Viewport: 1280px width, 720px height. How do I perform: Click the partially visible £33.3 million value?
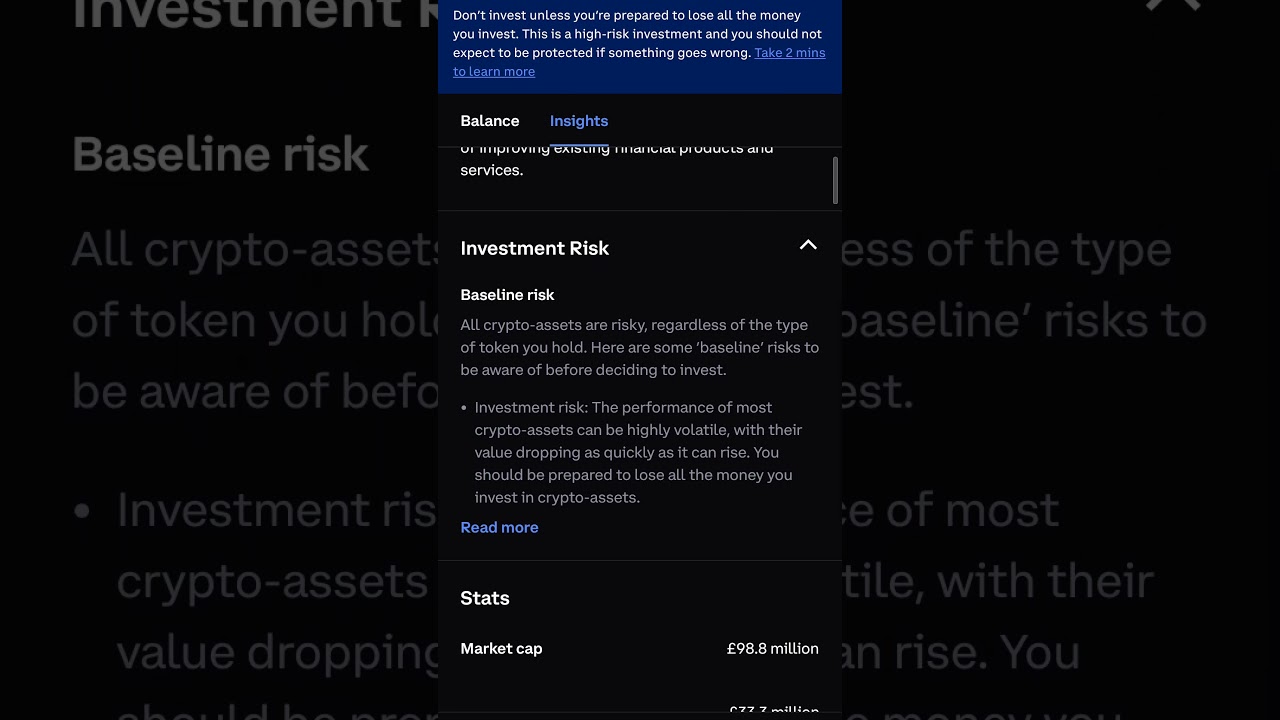point(774,710)
